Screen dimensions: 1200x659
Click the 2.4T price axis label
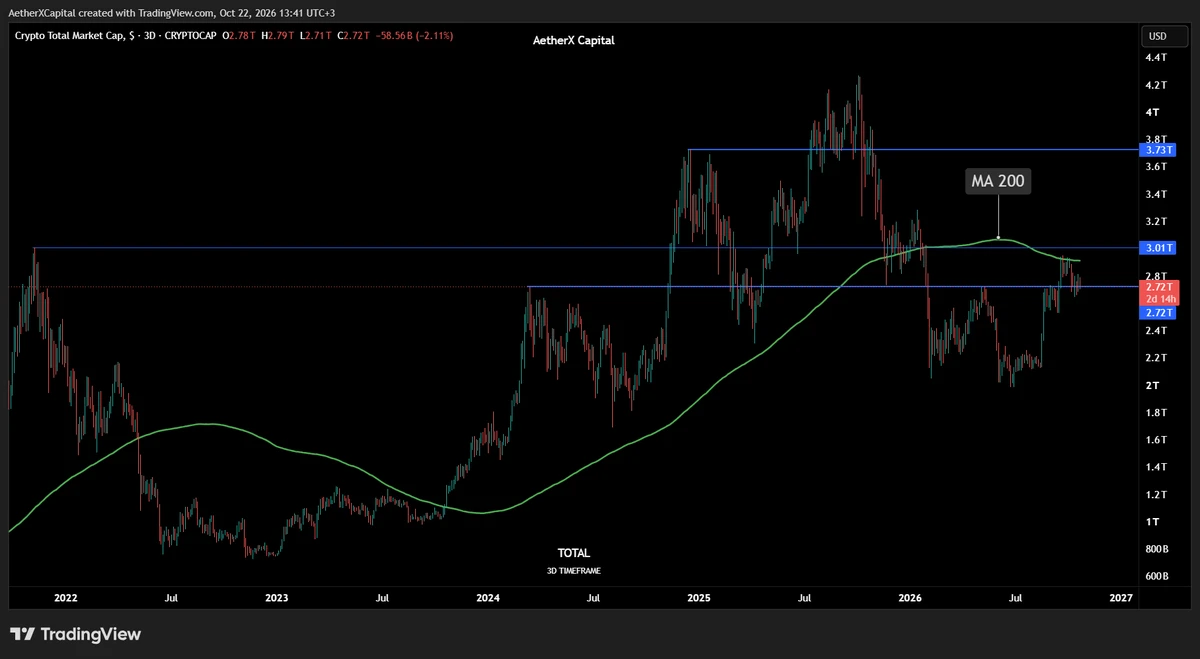pos(1154,331)
